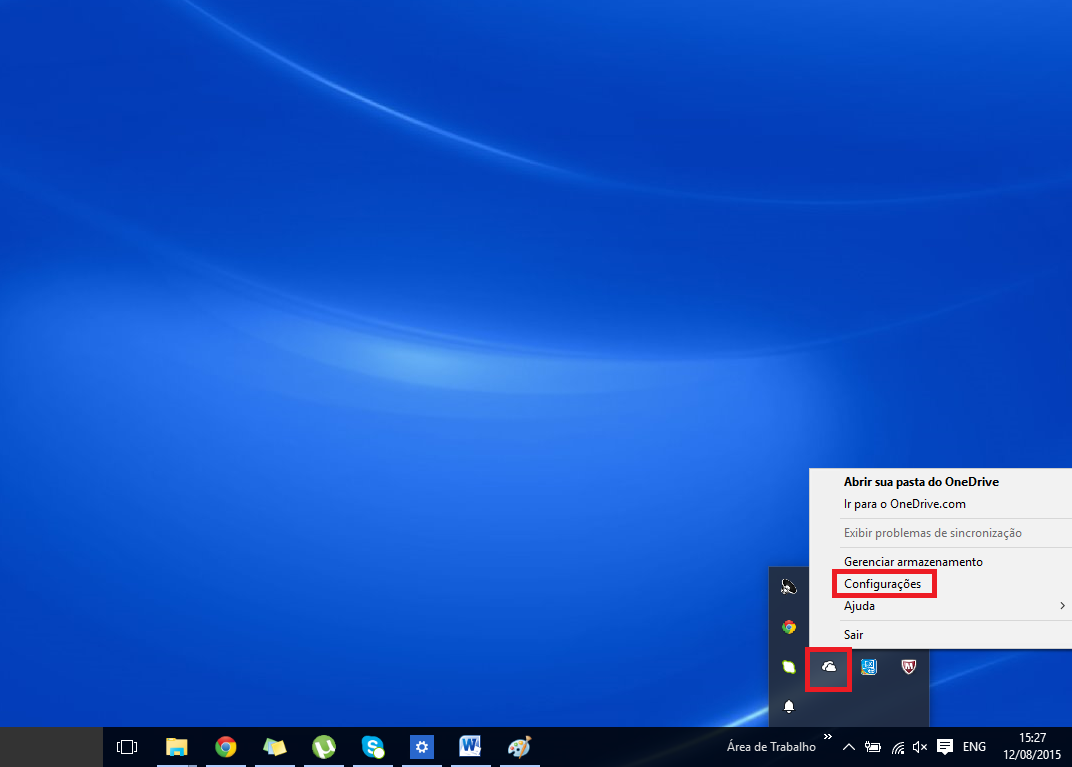The image size is (1072, 767).
Task: Select Configurações in the OneDrive menu
Action: tap(884, 583)
